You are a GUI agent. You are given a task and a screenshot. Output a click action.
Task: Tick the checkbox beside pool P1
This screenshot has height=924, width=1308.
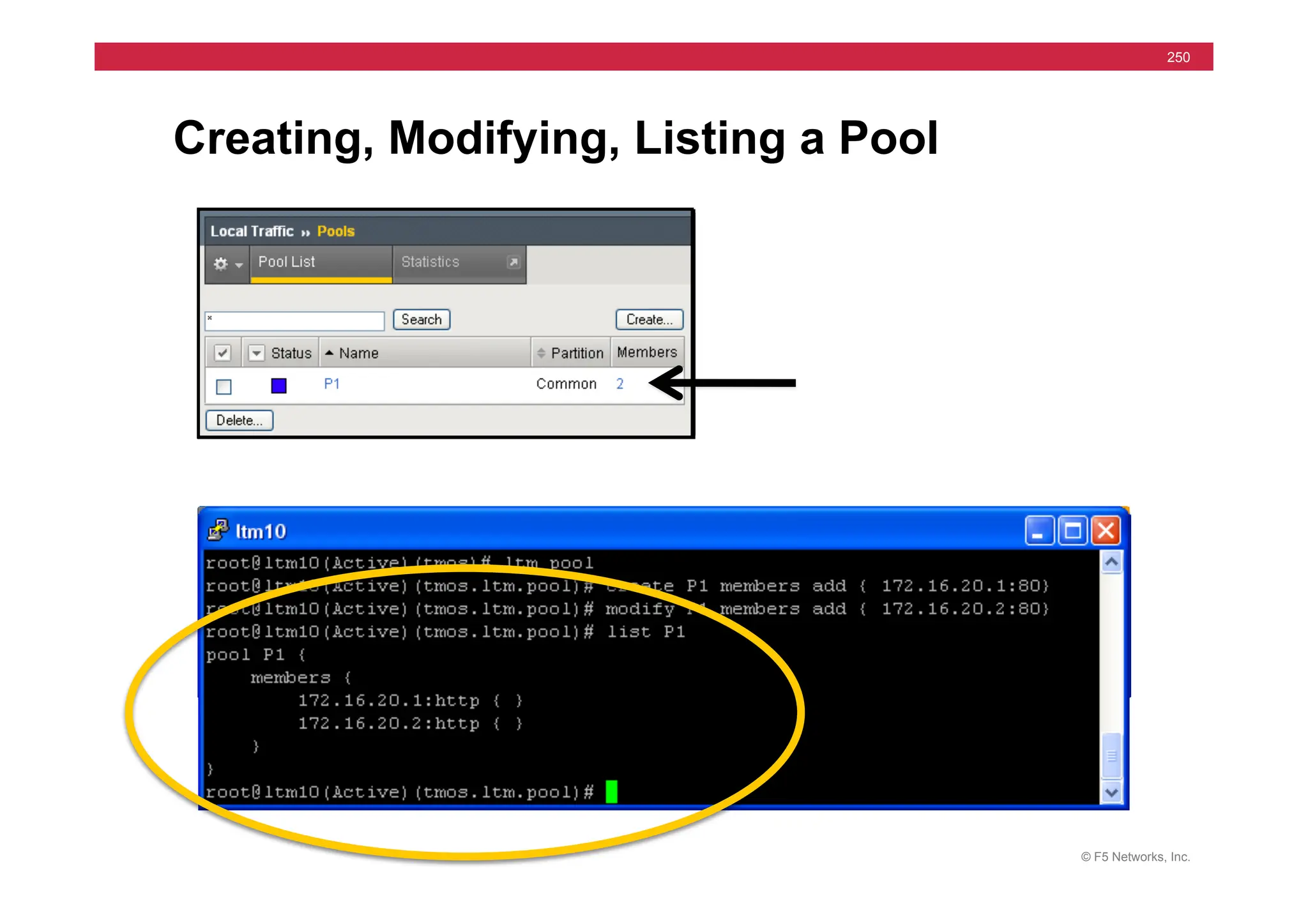(x=224, y=386)
